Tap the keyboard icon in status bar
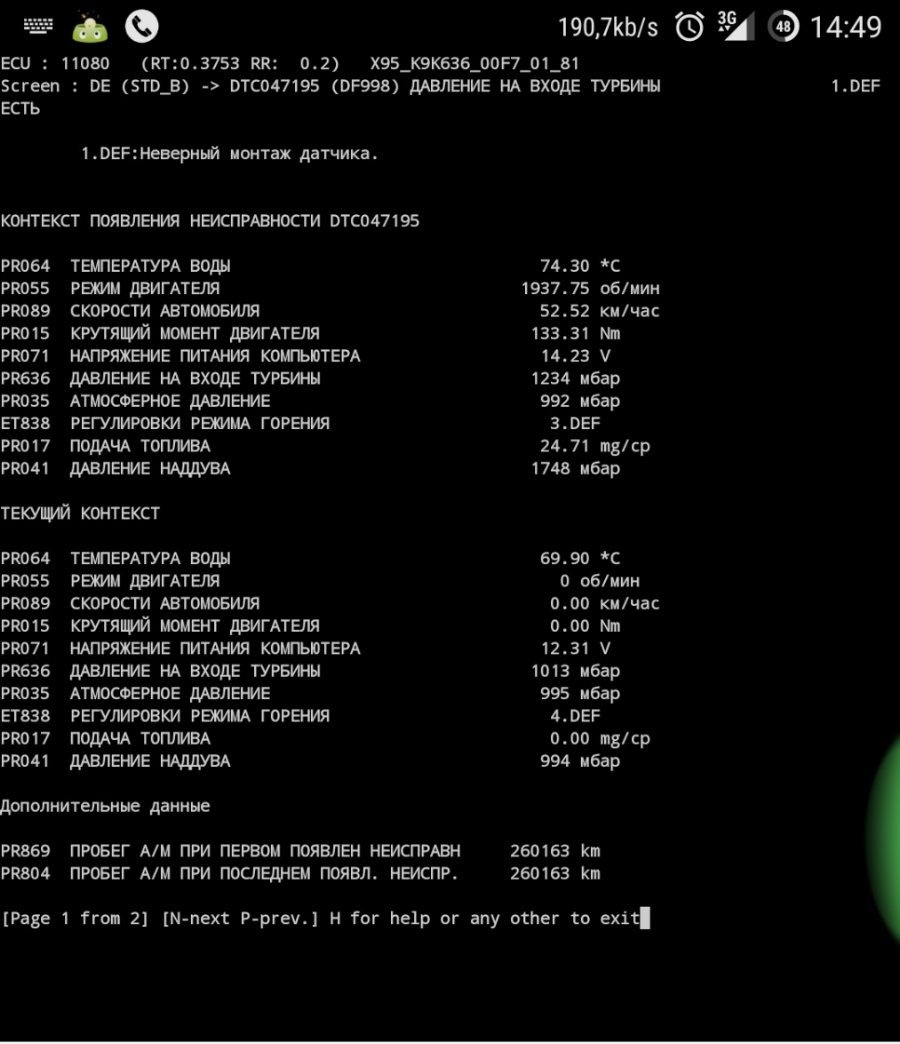The image size is (900, 1044). click(x=38, y=27)
